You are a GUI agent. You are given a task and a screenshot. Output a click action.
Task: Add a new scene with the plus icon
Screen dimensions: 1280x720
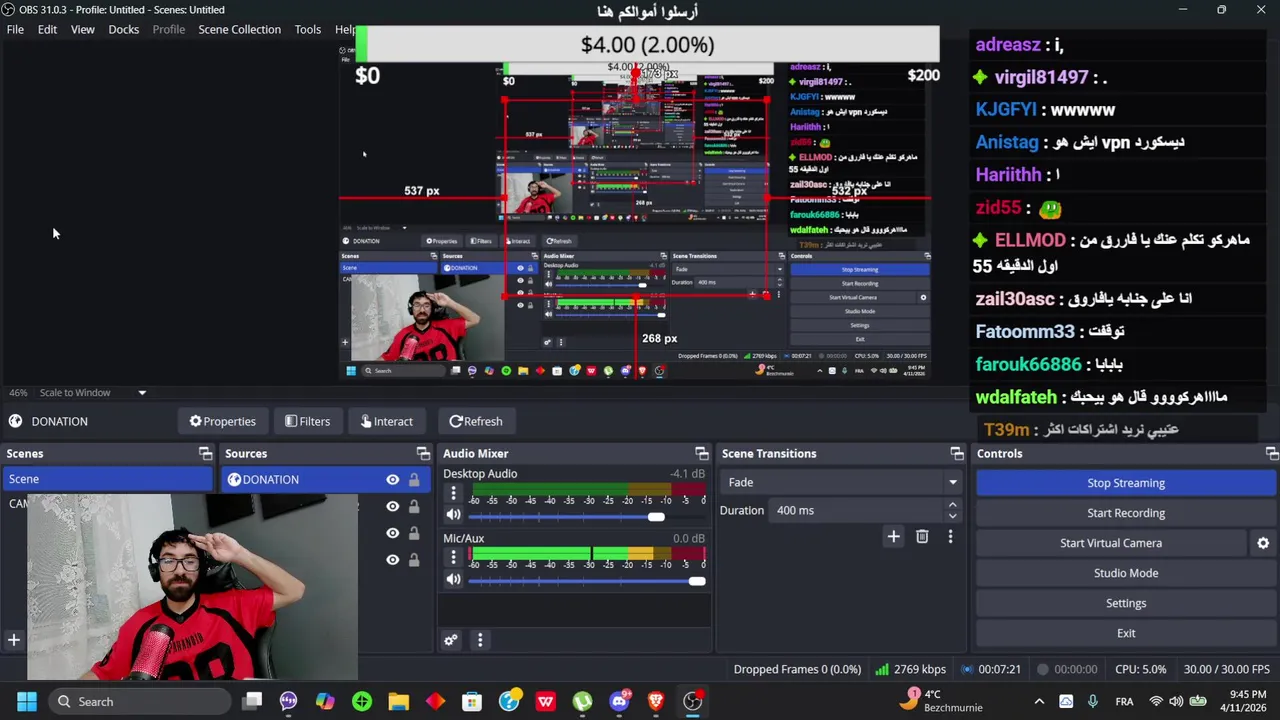tap(14, 640)
